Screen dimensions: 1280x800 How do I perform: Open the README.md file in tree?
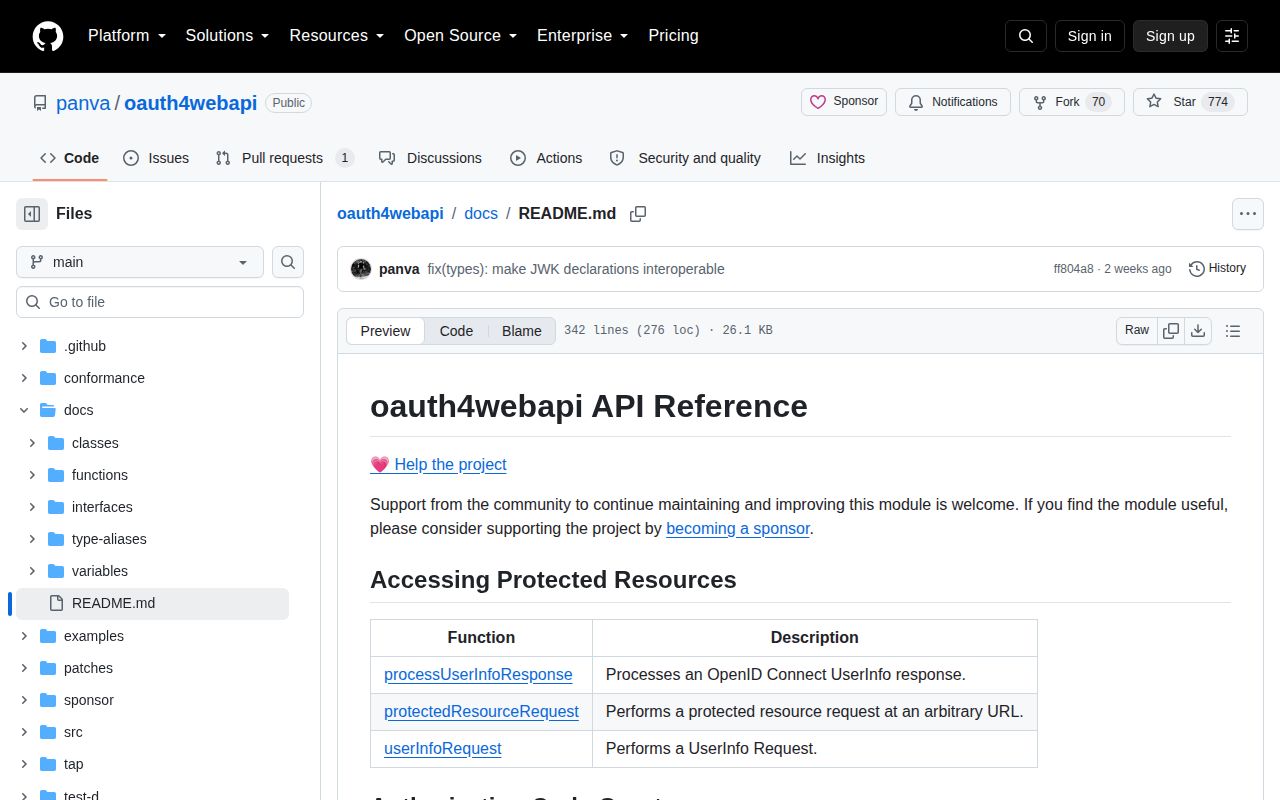pos(152,603)
